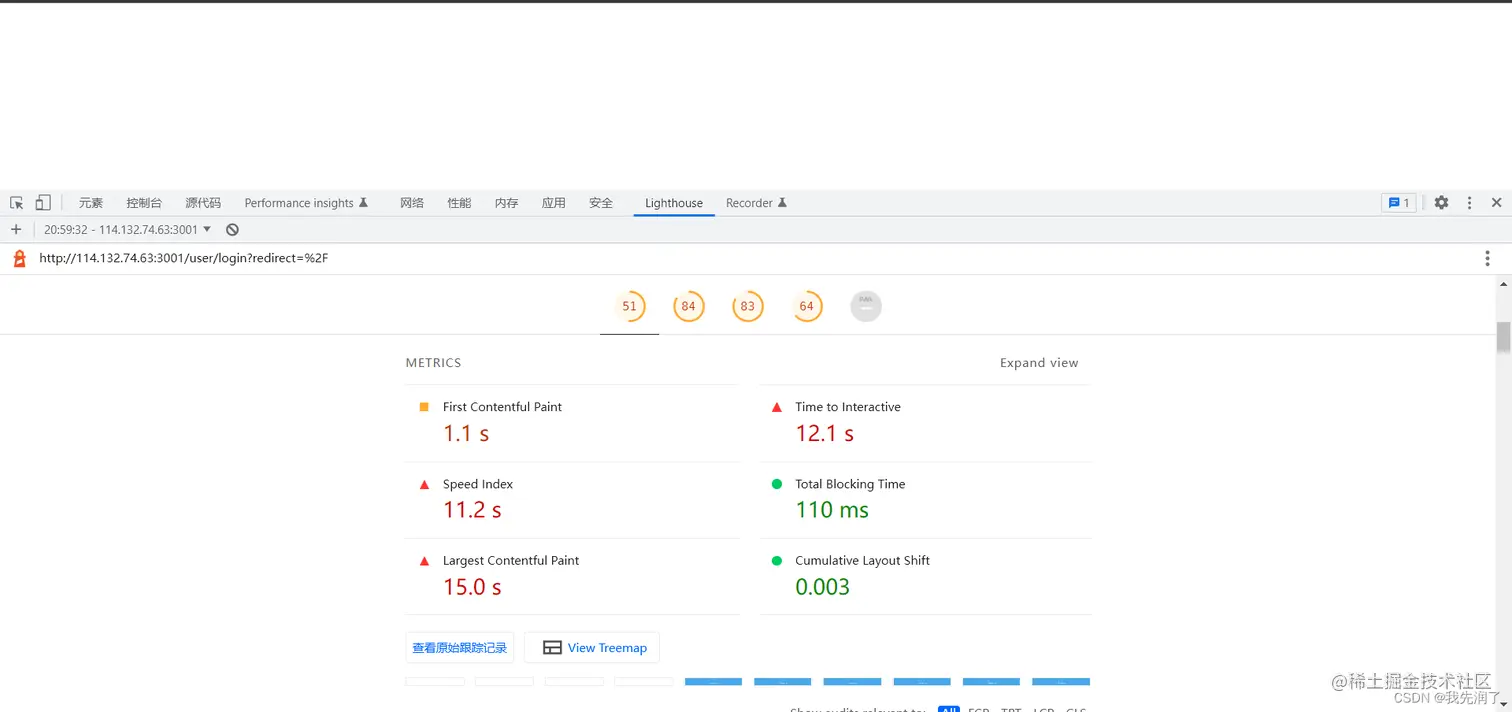Expand view of the metrics section
The width and height of the screenshot is (1512, 712).
(x=1039, y=363)
